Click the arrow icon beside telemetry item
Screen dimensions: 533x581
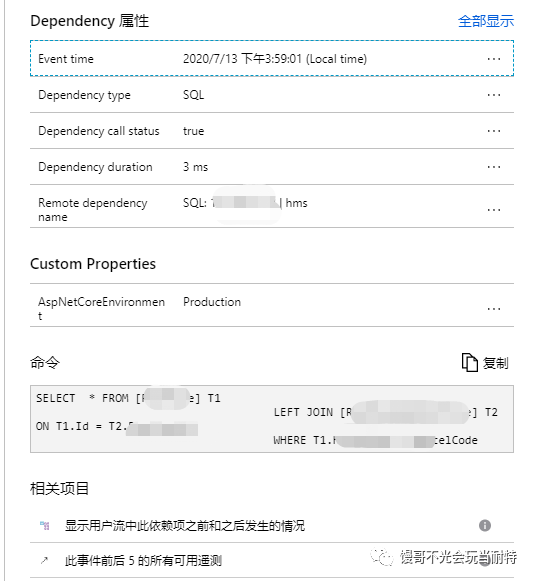[44, 560]
